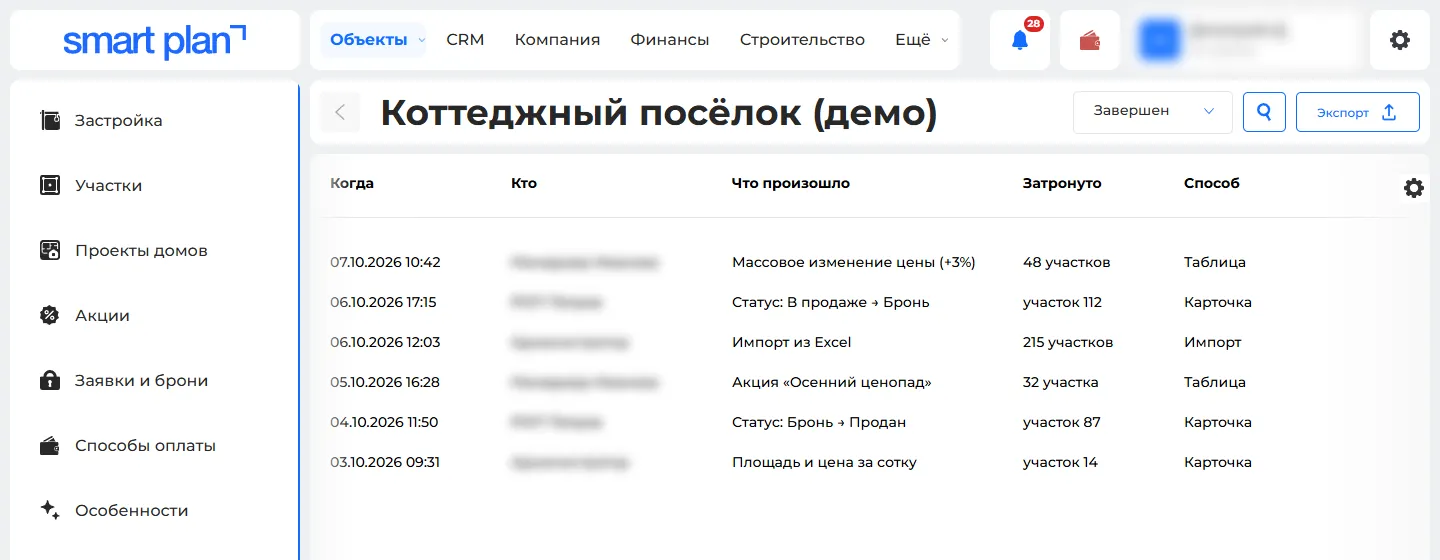The height and width of the screenshot is (560, 1440).
Task: Open notifications bell with 28 badge
Action: 1020,40
